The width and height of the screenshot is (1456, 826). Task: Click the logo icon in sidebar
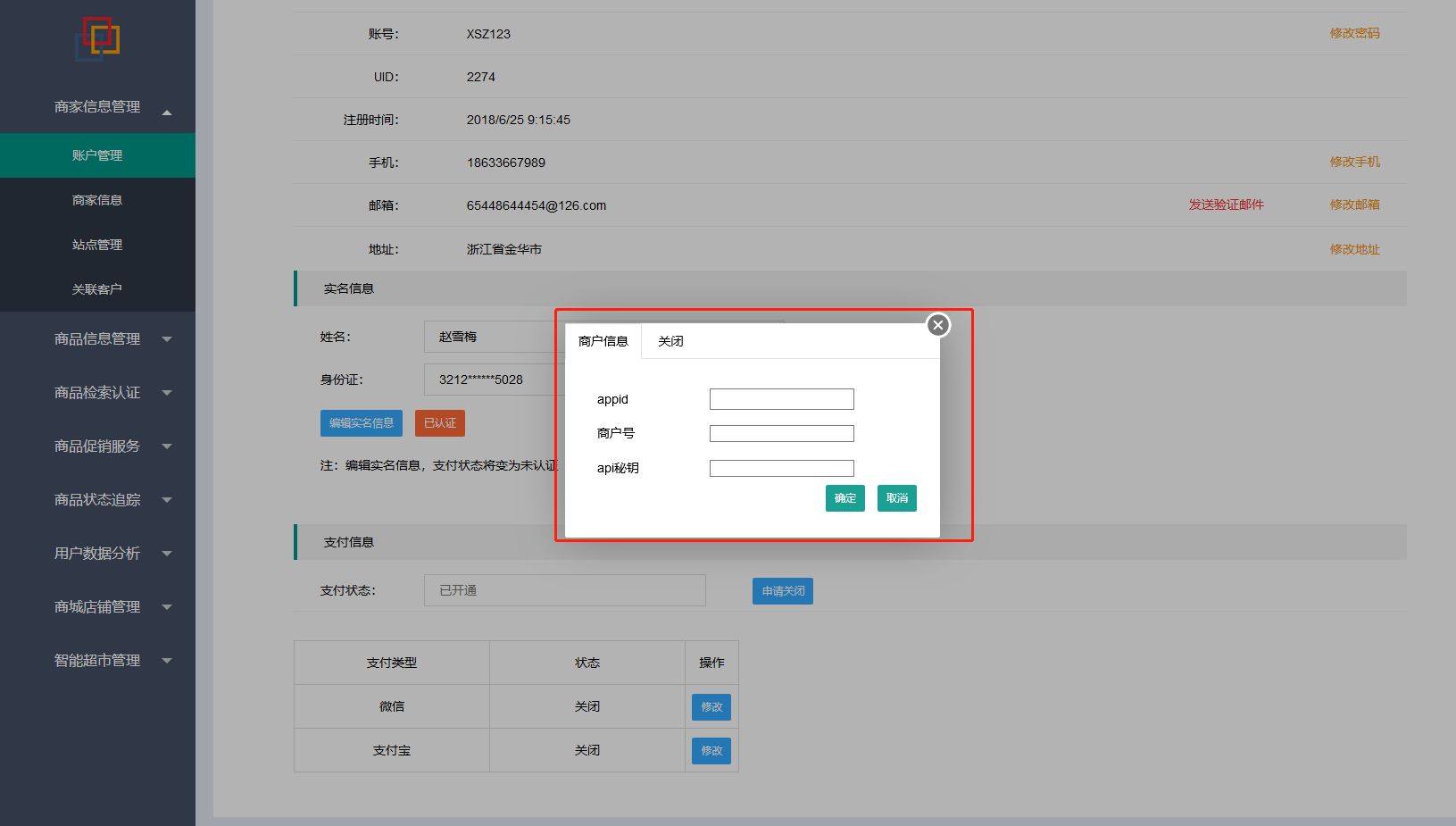(x=97, y=39)
